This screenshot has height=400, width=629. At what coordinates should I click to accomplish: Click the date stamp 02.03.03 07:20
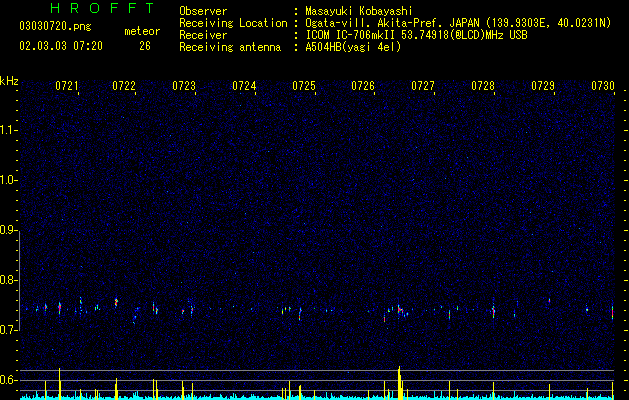(61, 46)
